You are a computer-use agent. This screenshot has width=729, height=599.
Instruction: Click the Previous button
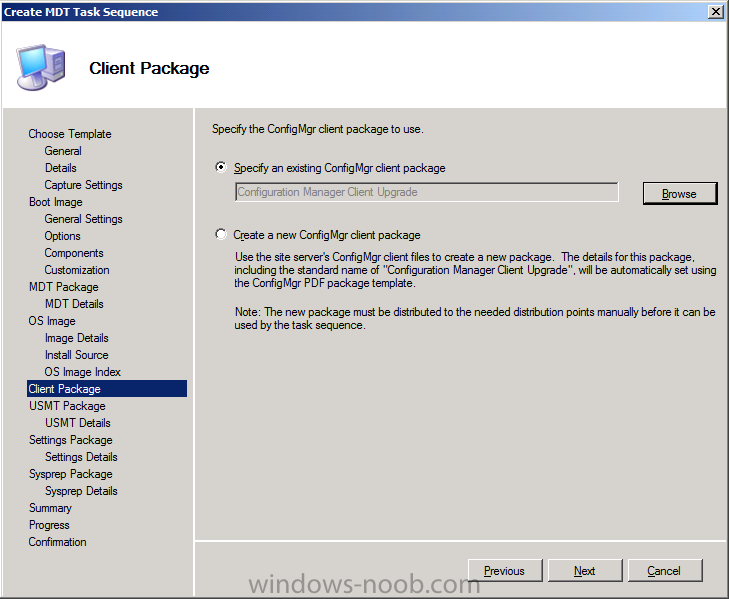(504, 570)
